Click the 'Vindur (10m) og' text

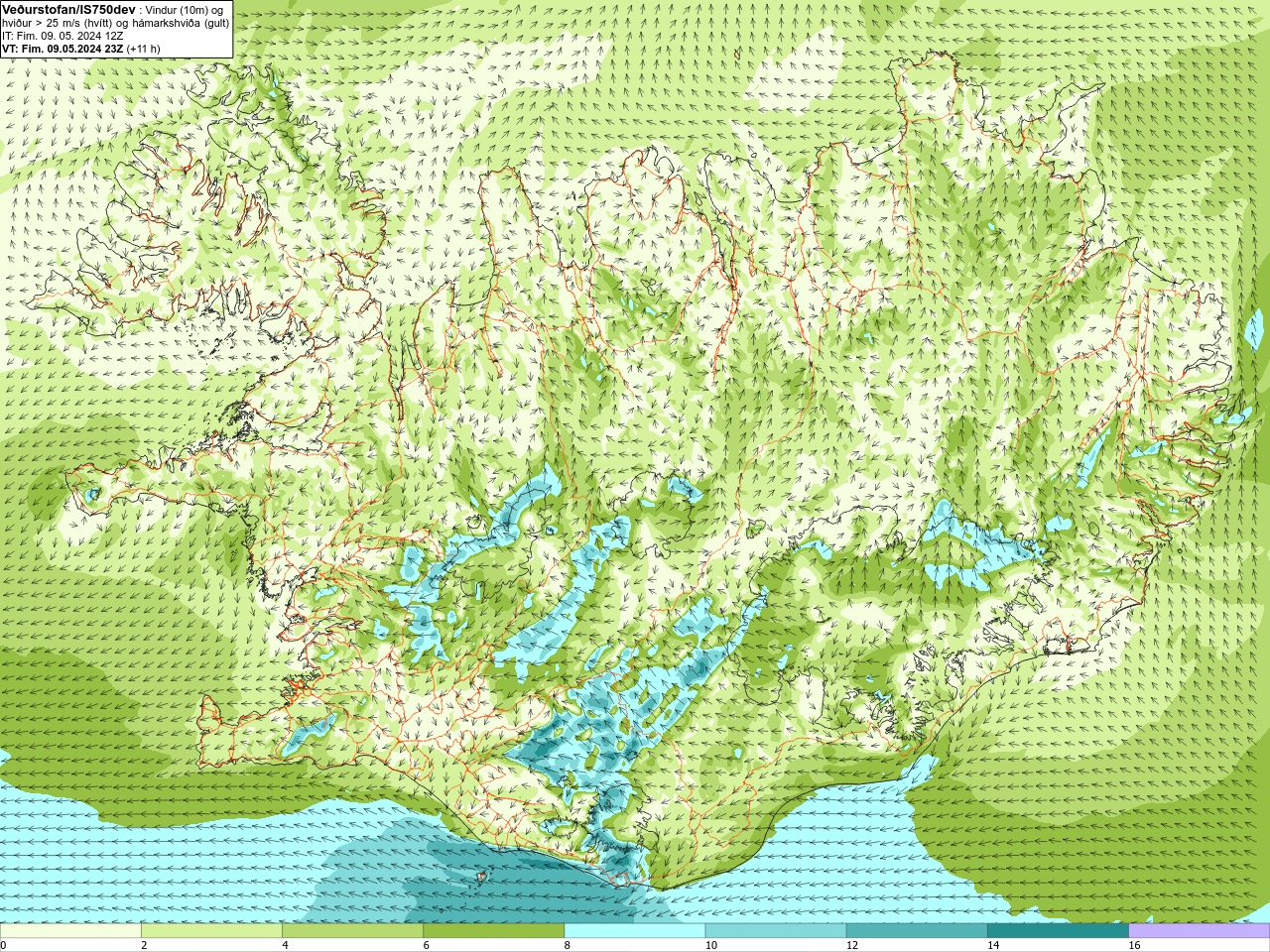tap(186, 10)
